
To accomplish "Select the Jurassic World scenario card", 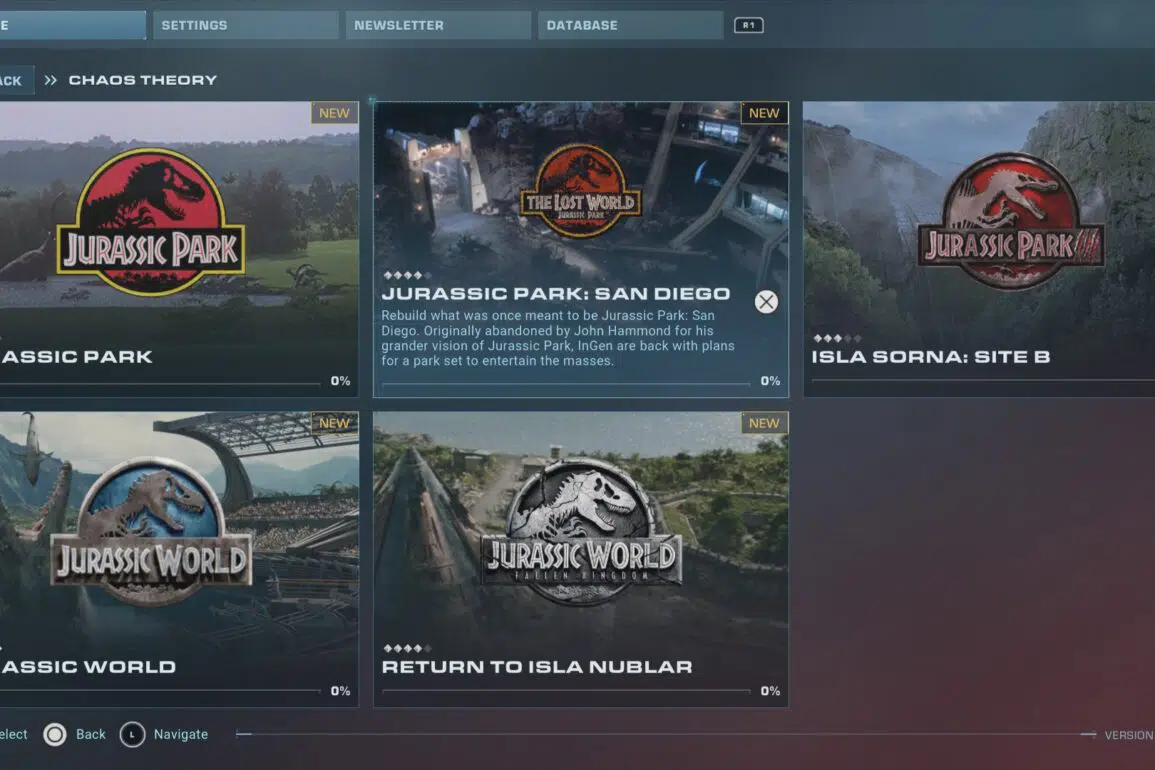I will coord(179,559).
